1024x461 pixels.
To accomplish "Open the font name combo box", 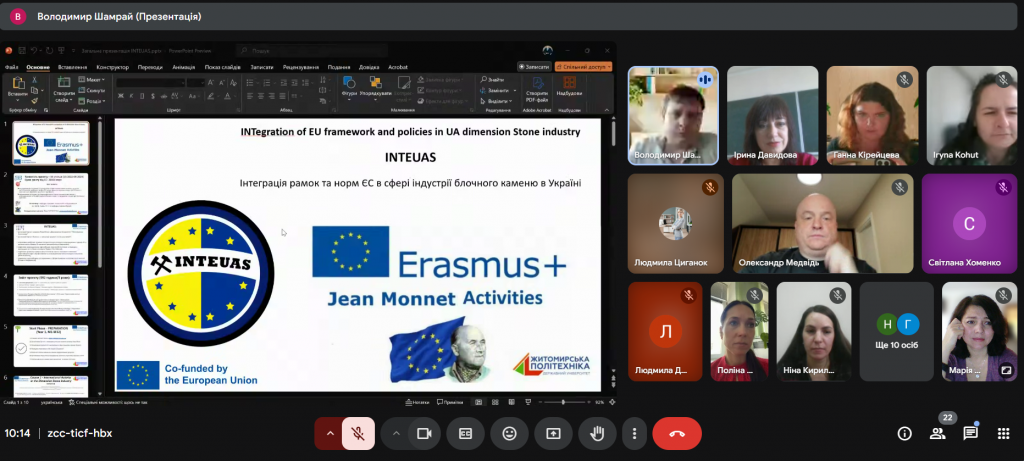I will click(150, 83).
